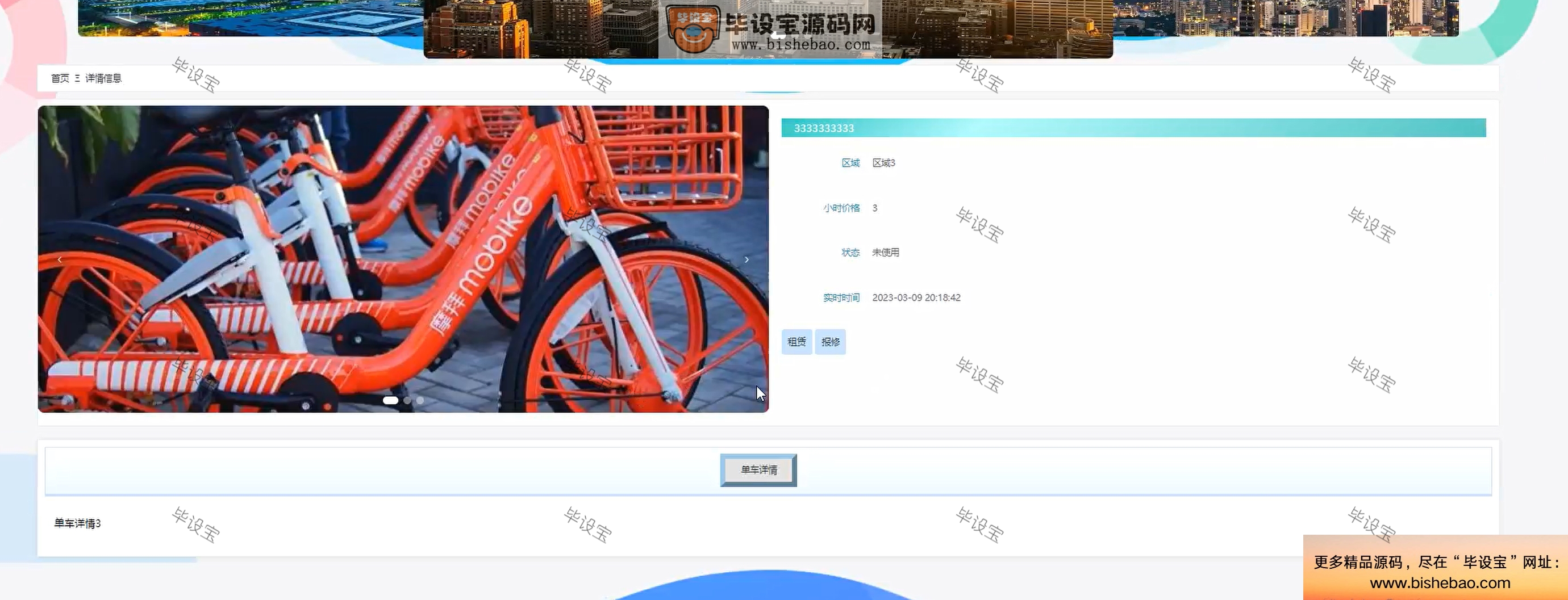Go to the previous carousel image
Viewport: 1568px width, 600px height.
(60, 259)
